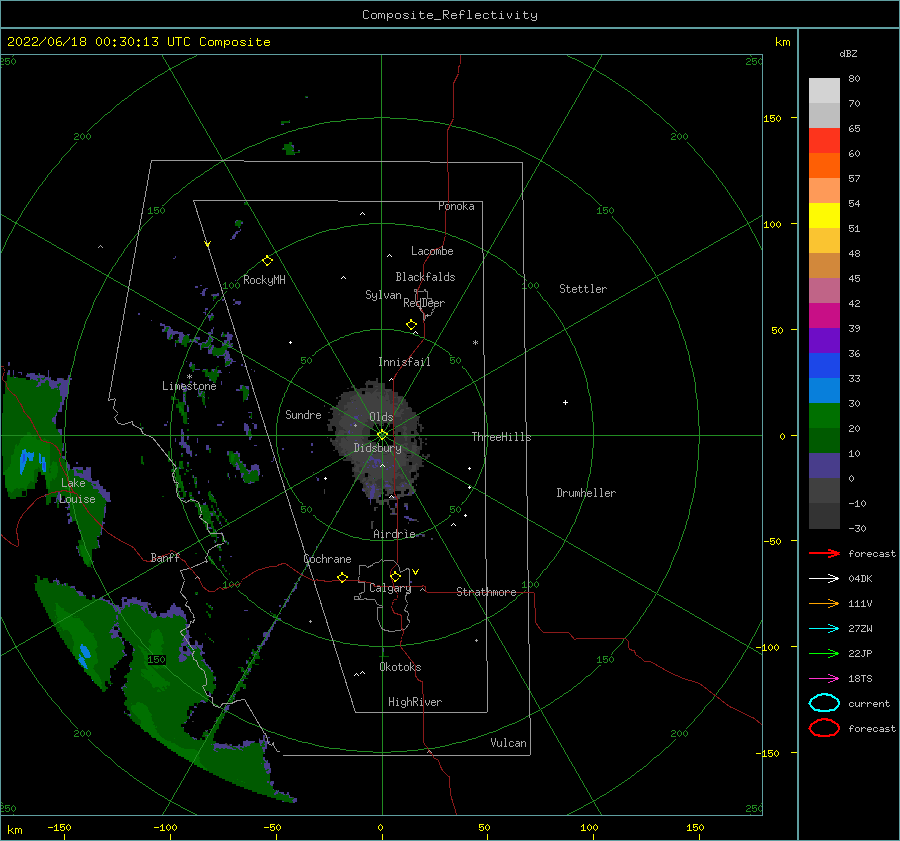This screenshot has width=900, height=841.
Task: Click the red forecast ellipse icon
Action: tap(824, 728)
